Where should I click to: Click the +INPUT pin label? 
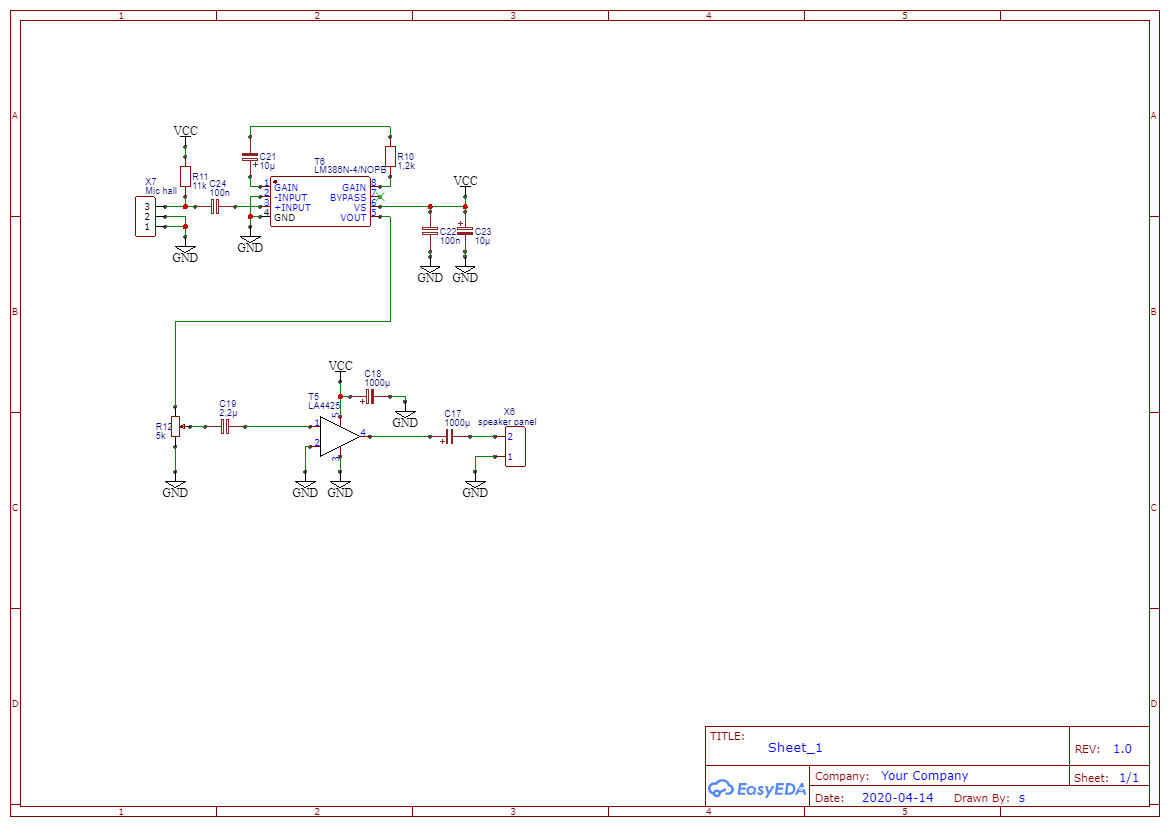292,207
